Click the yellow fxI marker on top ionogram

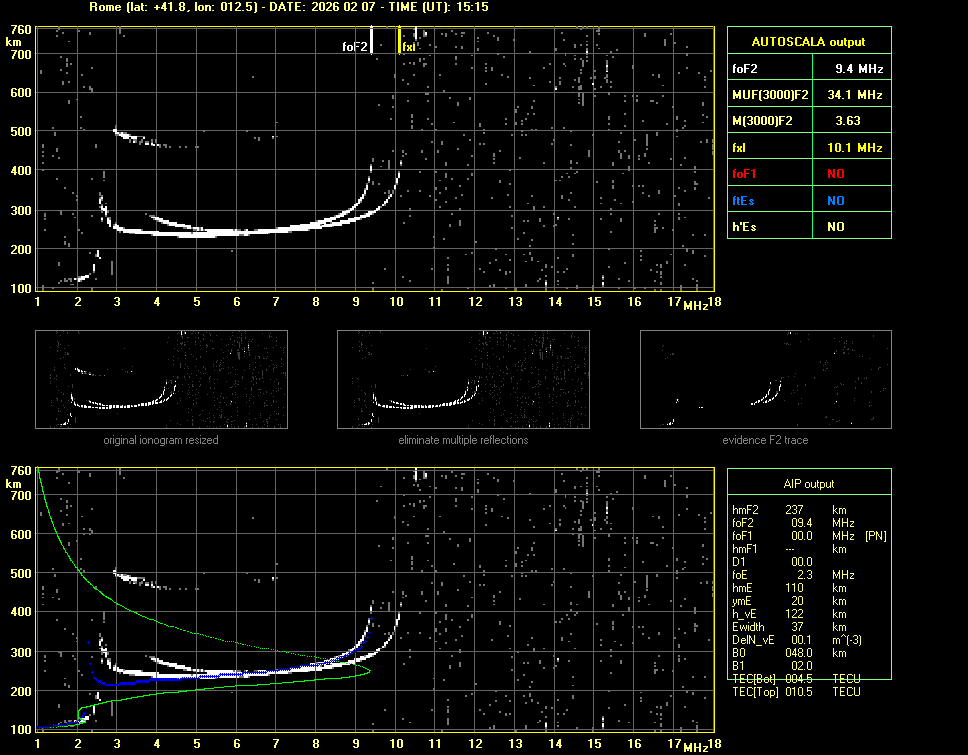point(400,40)
